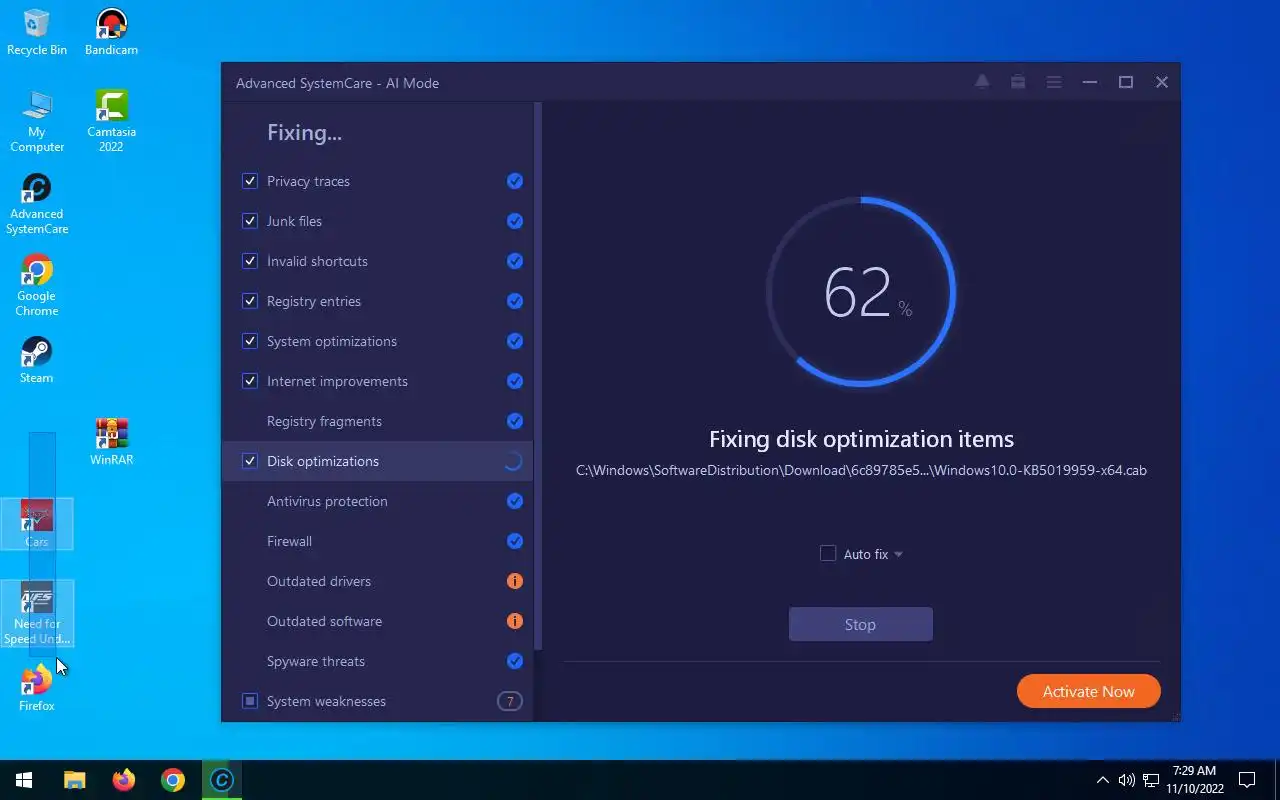Launch Google Chrome from the taskbar
The image size is (1280, 800).
coord(173,780)
